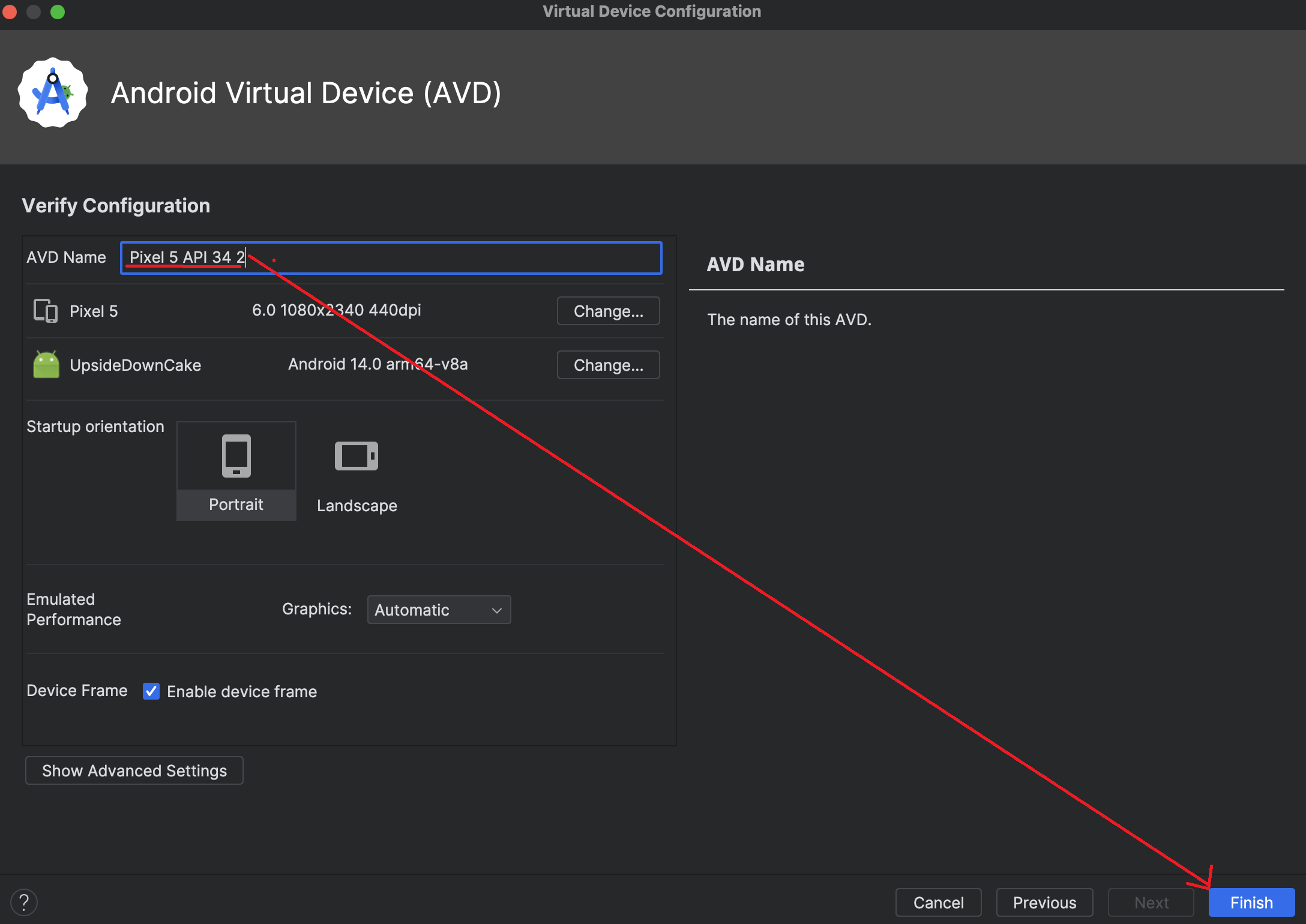
Task: Click the Android Studio logo icon
Action: (53, 93)
